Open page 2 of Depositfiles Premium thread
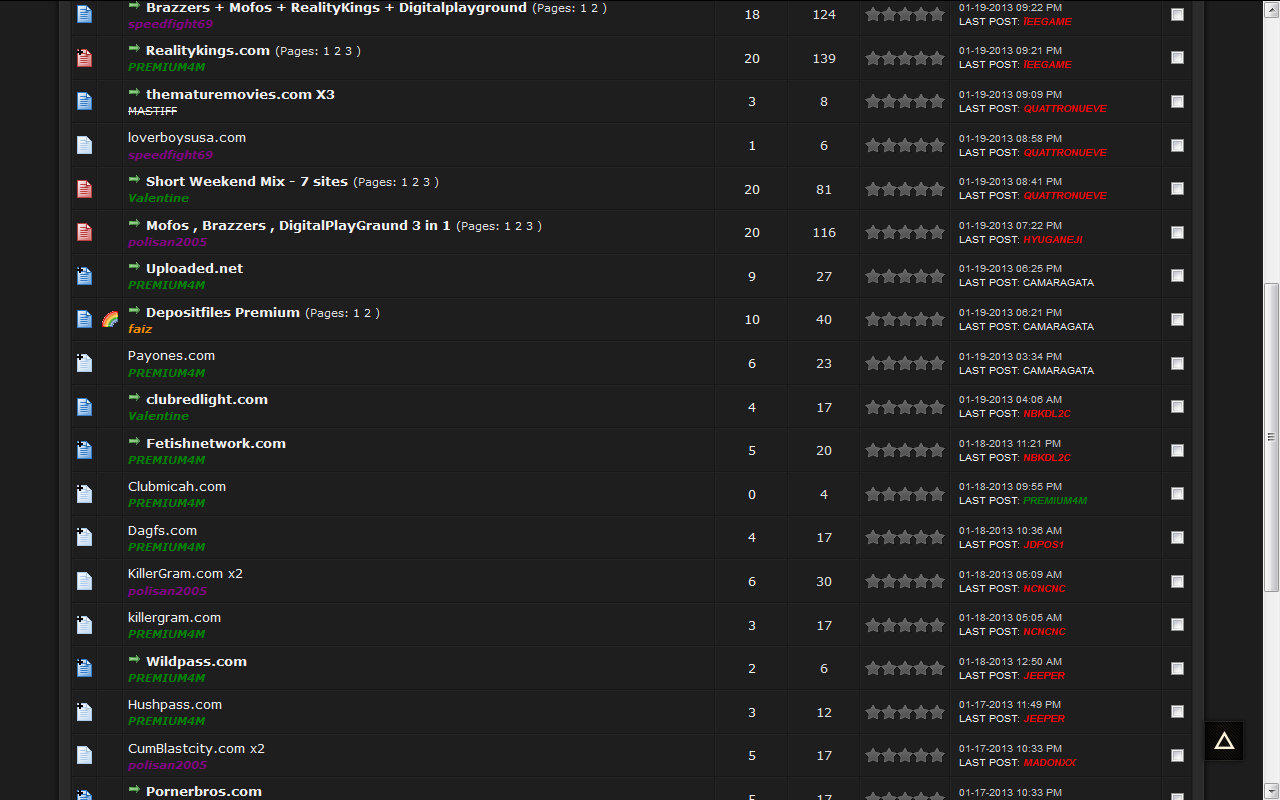The height and width of the screenshot is (800, 1280). click(x=367, y=313)
